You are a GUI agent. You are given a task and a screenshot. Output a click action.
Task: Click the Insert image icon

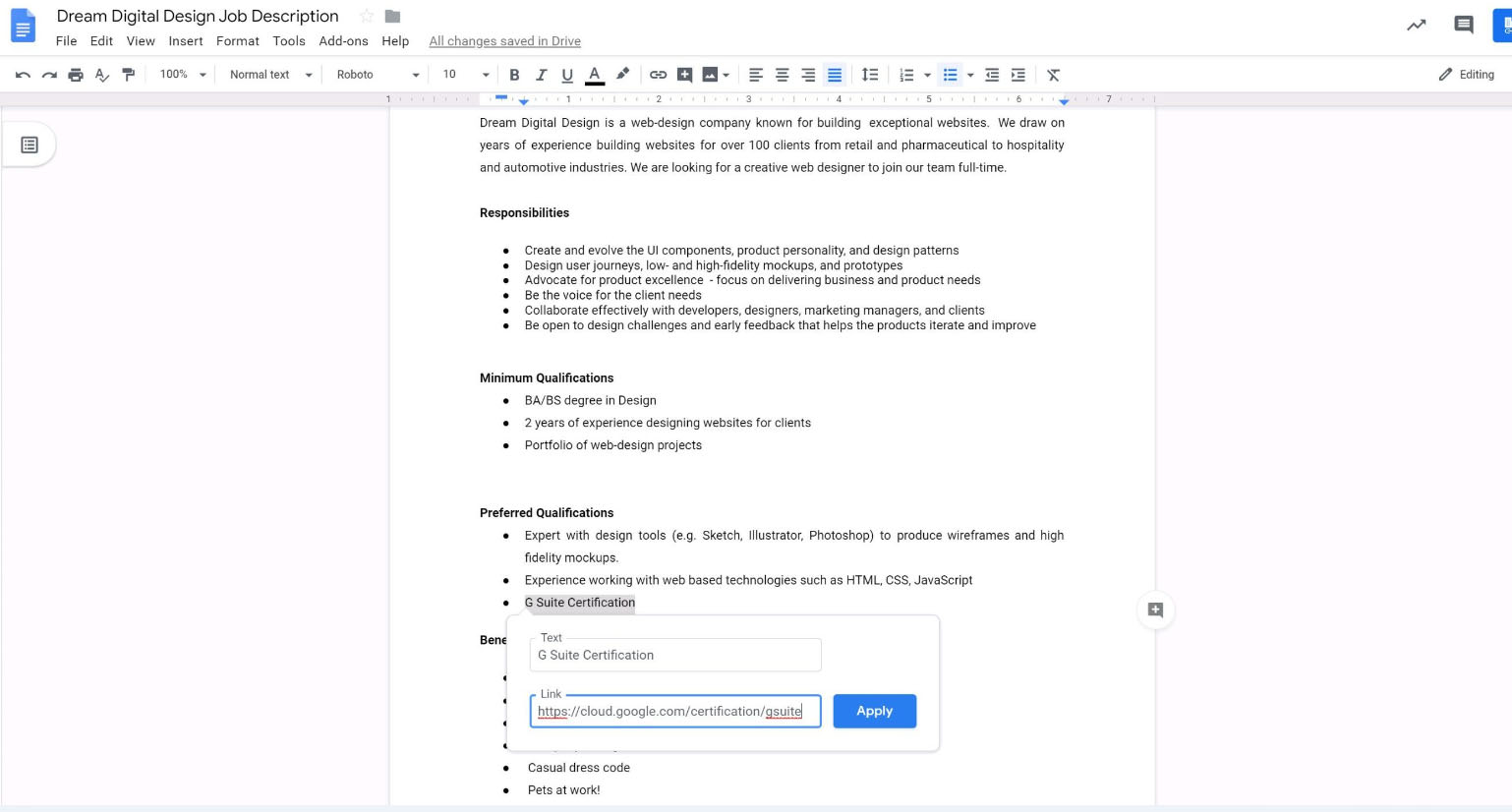(710, 75)
